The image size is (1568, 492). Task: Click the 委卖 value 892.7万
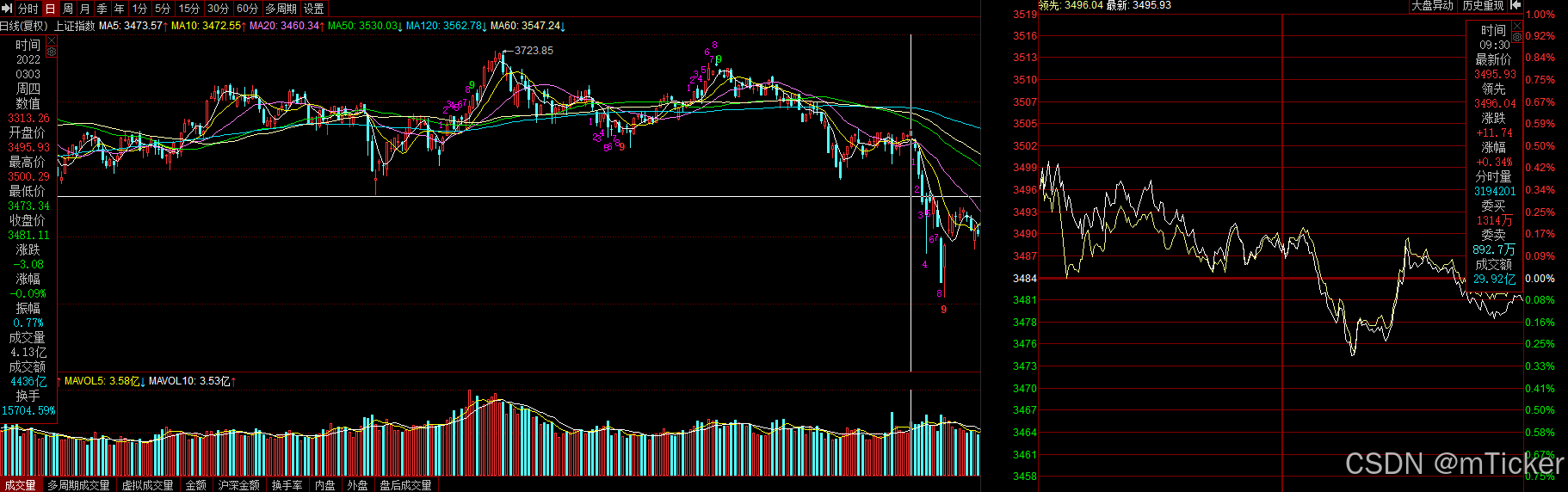[1495, 249]
